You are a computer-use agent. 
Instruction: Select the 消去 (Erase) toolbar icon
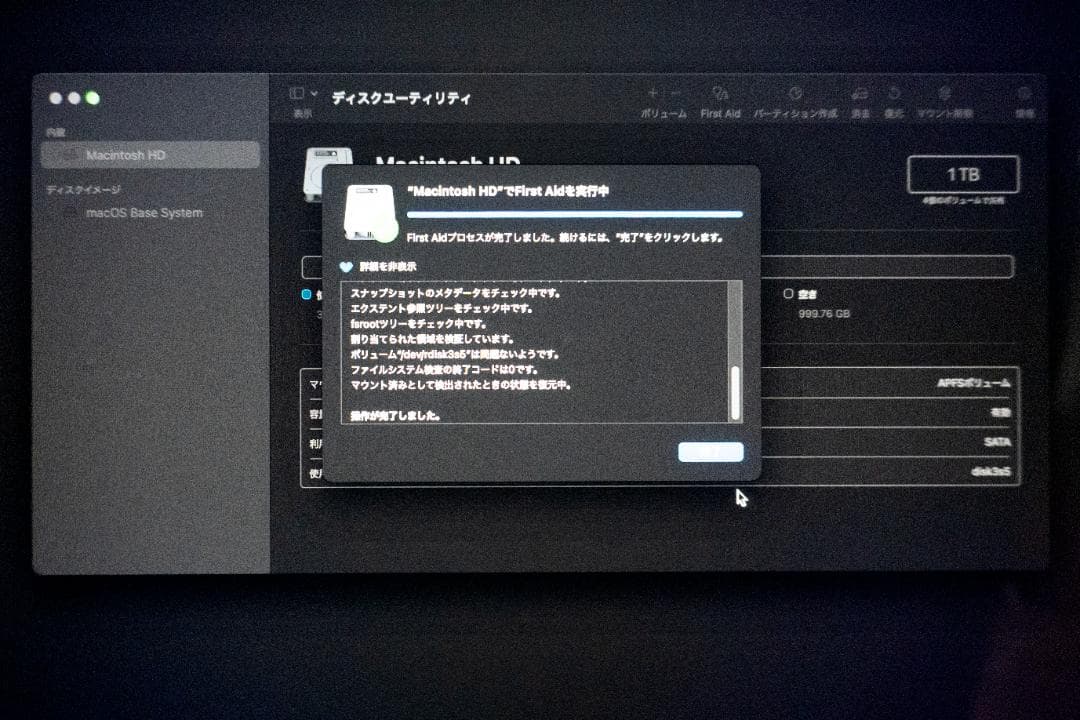click(x=858, y=95)
